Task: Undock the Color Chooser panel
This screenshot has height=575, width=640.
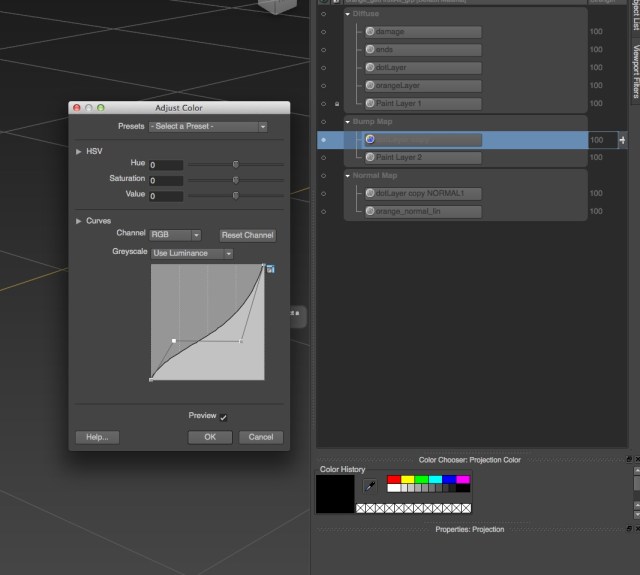Action: pos(628,460)
